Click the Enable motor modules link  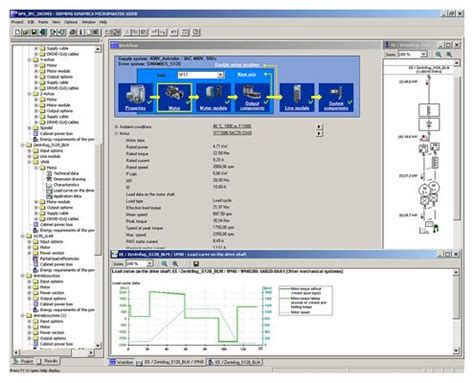pyautogui.click(x=237, y=65)
